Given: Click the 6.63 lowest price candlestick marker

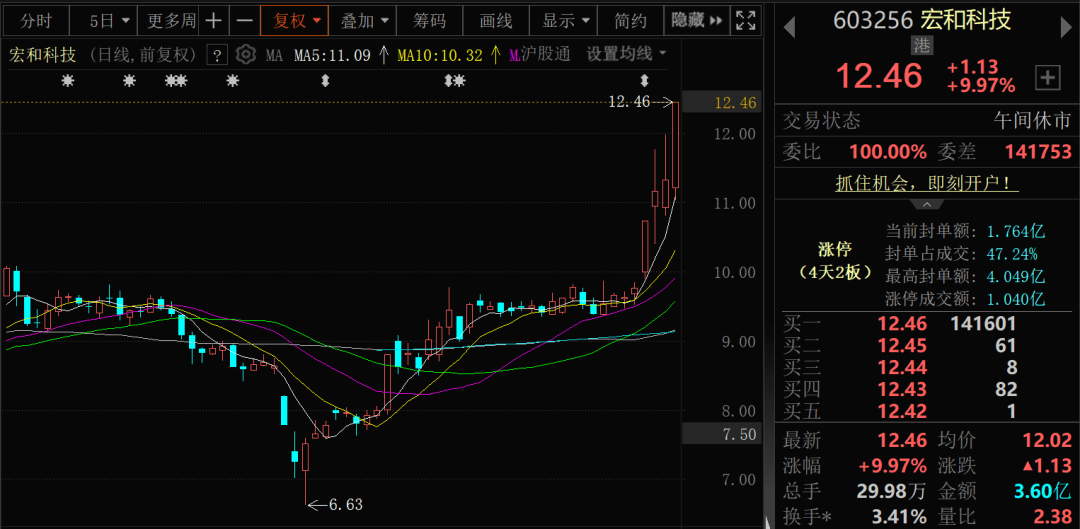Looking at the screenshot, I should 335,505.
